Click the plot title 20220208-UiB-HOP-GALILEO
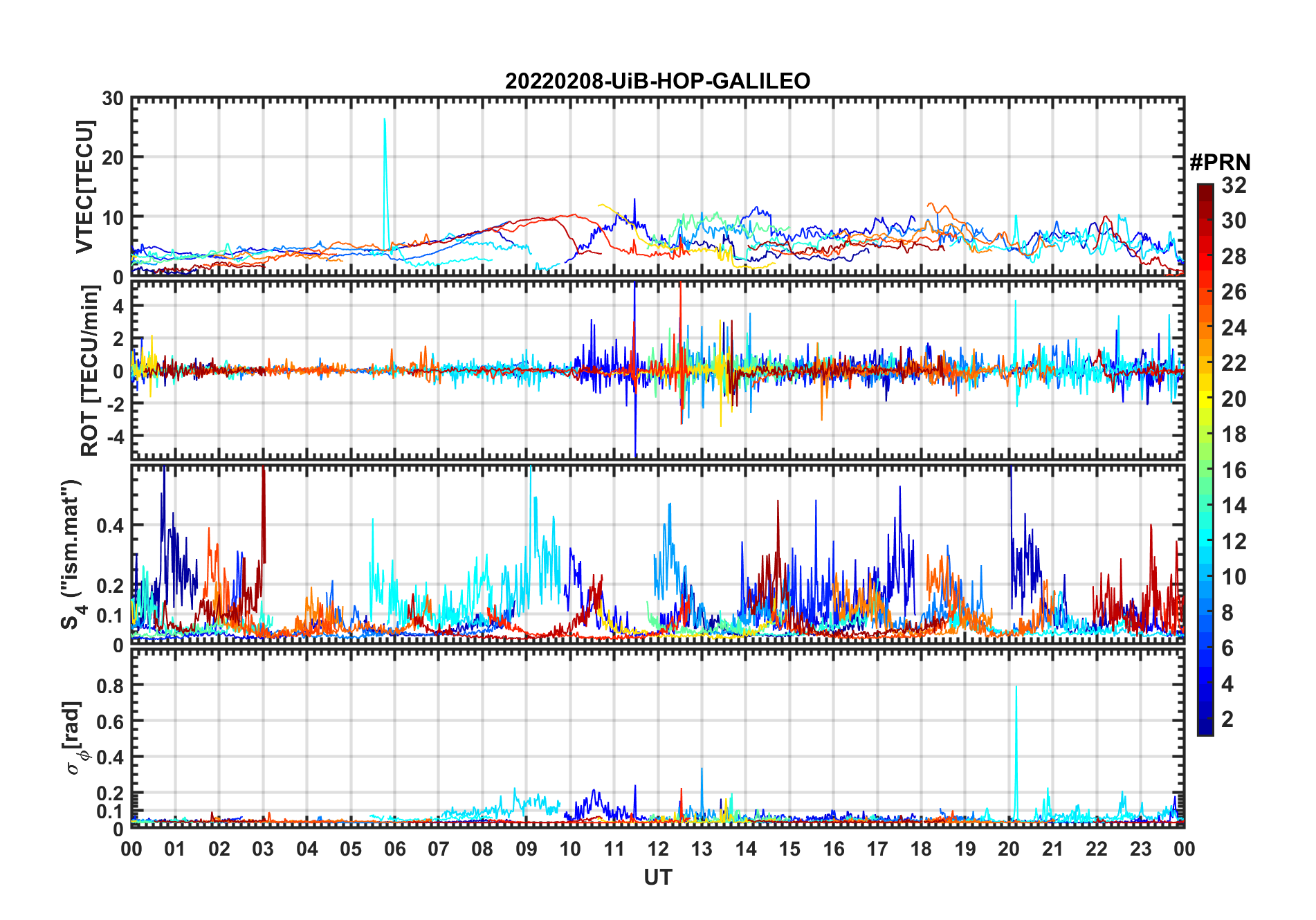The height and width of the screenshot is (920, 1316). (657, 81)
